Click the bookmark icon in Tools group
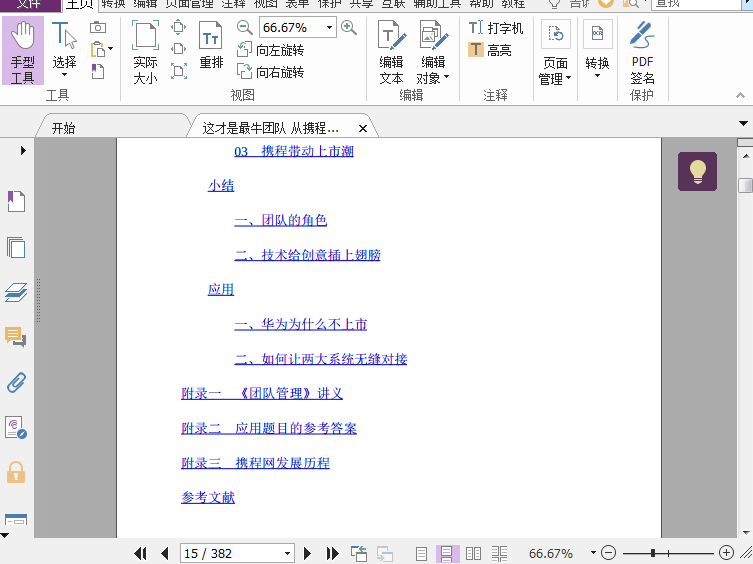This screenshot has height=564, width=753. (x=98, y=71)
